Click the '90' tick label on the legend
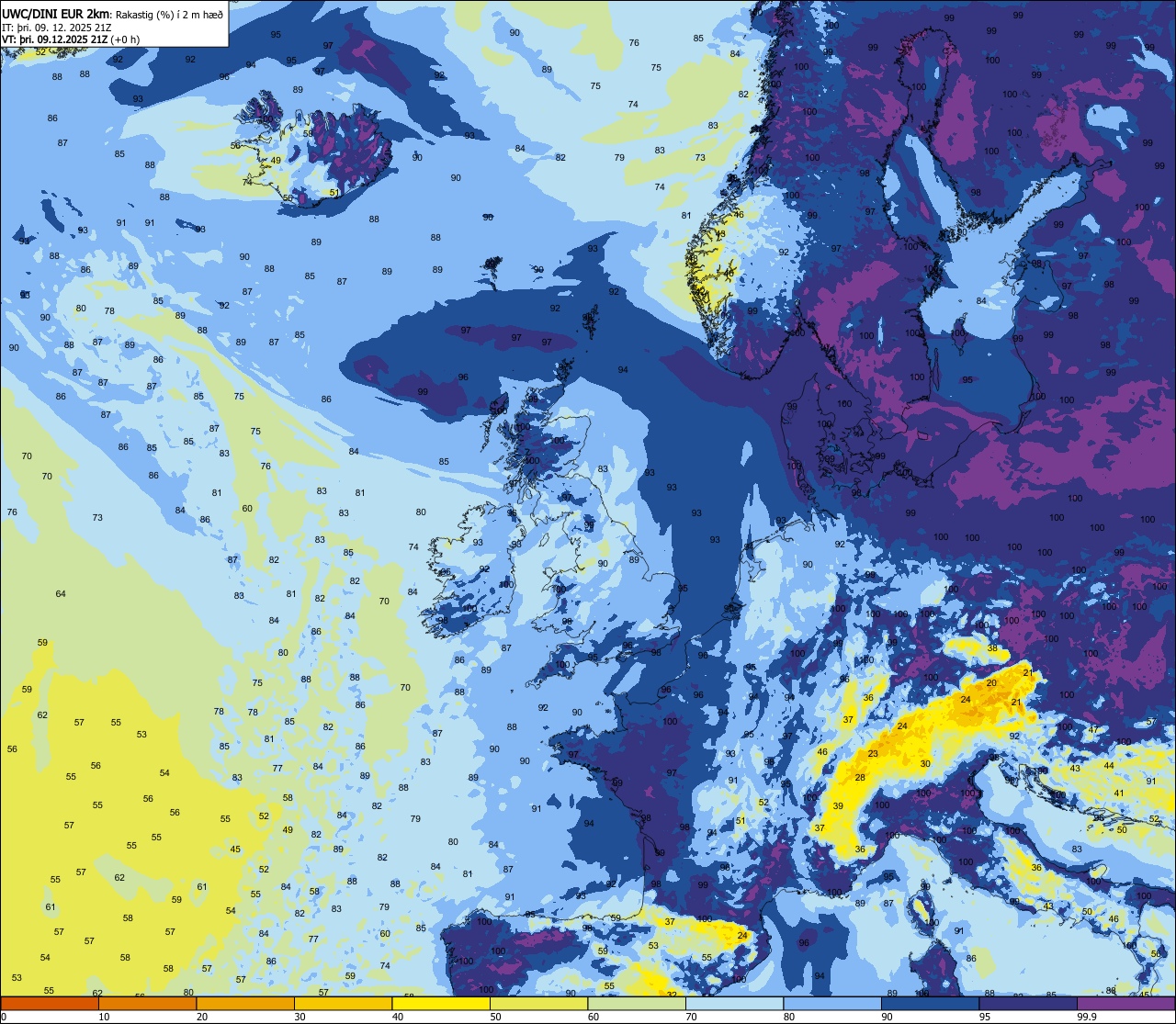1176x1024 pixels. tap(888, 1017)
